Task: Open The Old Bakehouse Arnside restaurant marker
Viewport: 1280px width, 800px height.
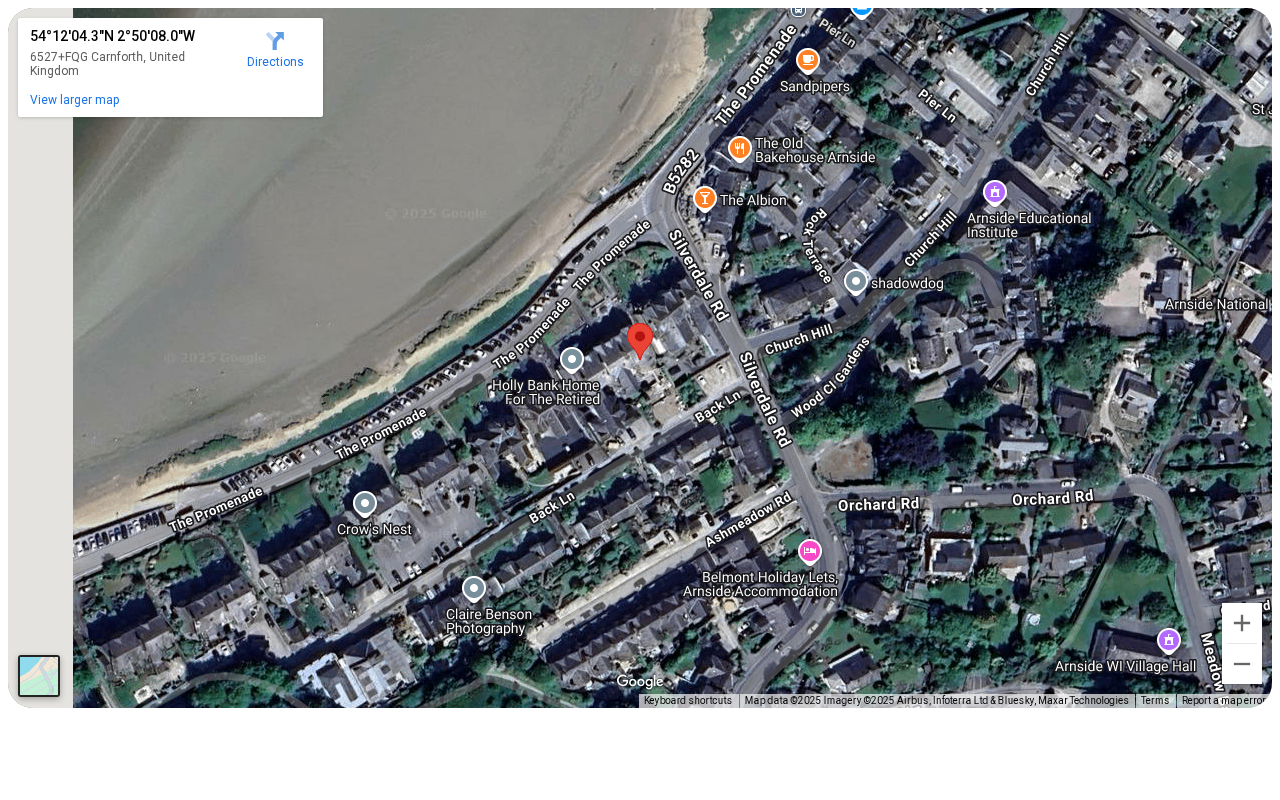Action: (740, 149)
